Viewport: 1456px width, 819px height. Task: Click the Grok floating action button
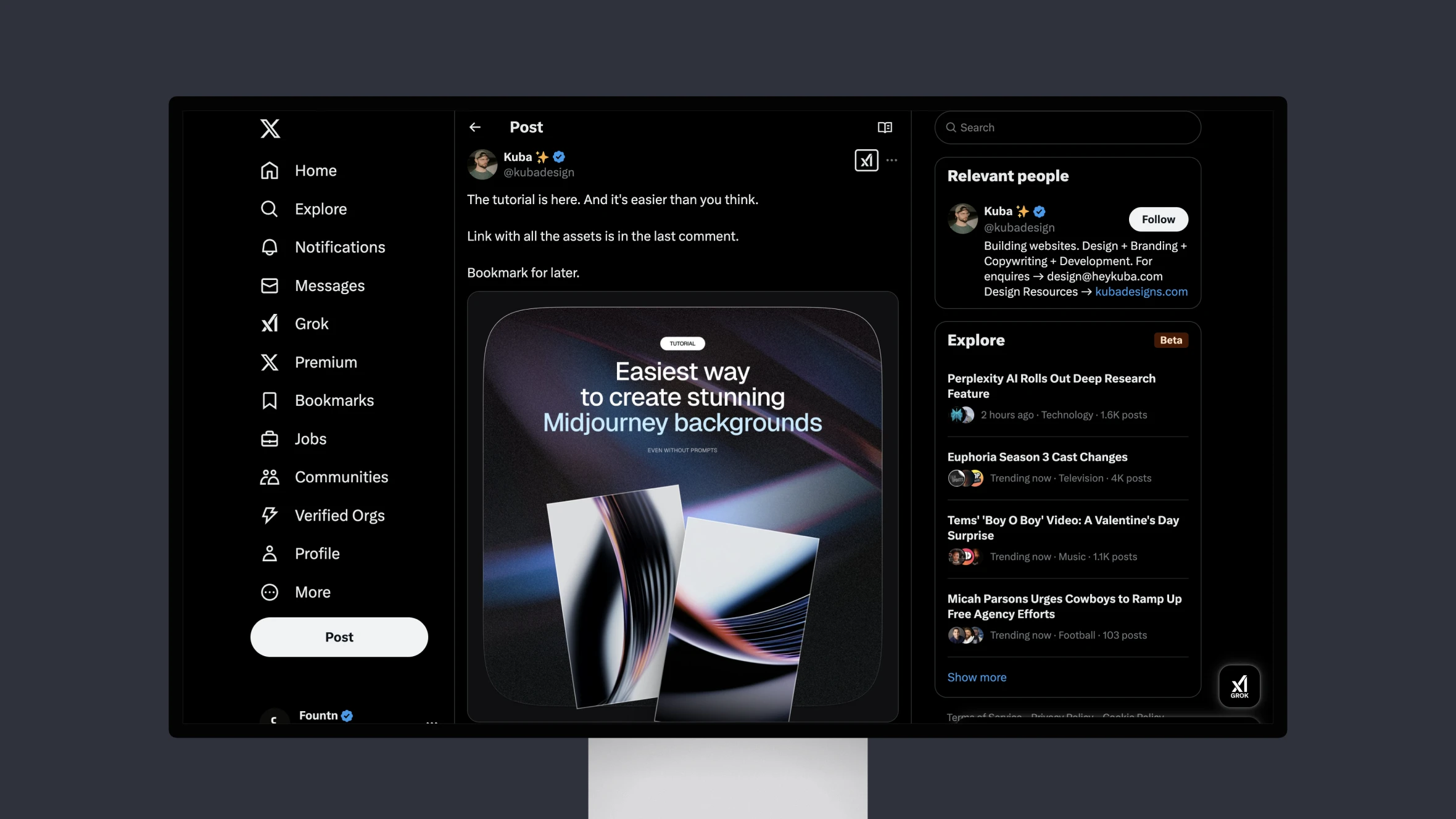tap(1240, 686)
